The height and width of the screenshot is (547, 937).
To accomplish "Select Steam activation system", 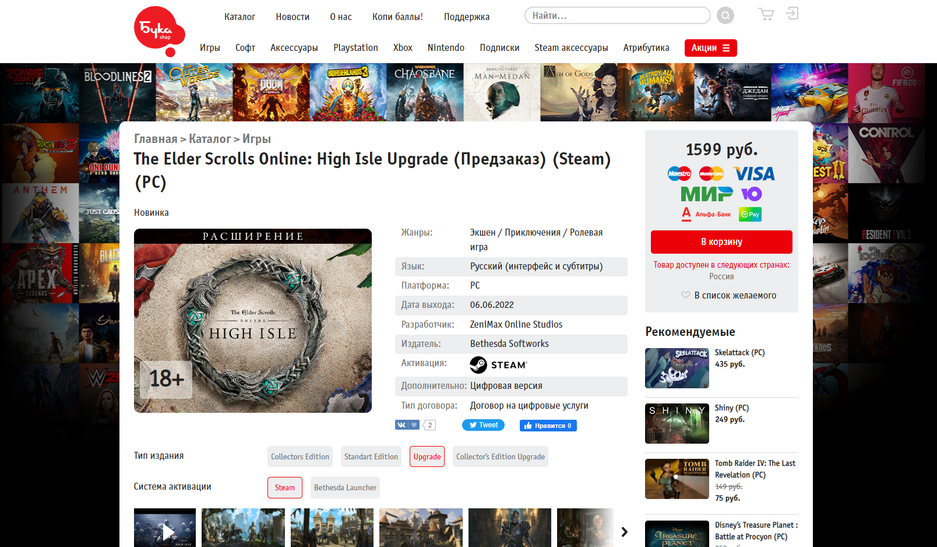I will point(284,488).
